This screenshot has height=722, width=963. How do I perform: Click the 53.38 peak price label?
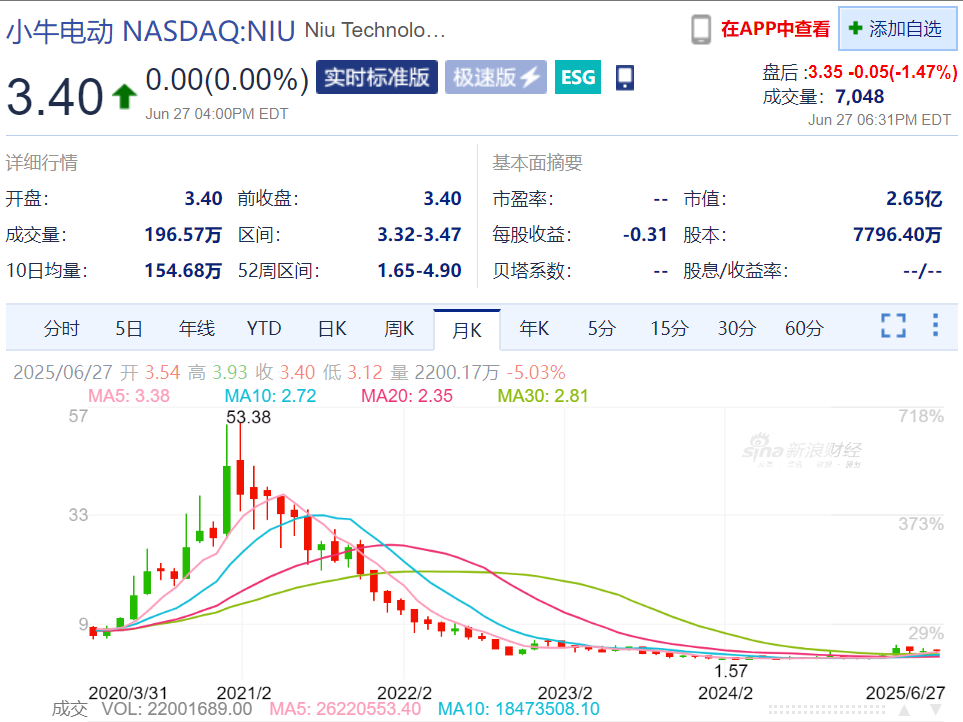coord(248,417)
